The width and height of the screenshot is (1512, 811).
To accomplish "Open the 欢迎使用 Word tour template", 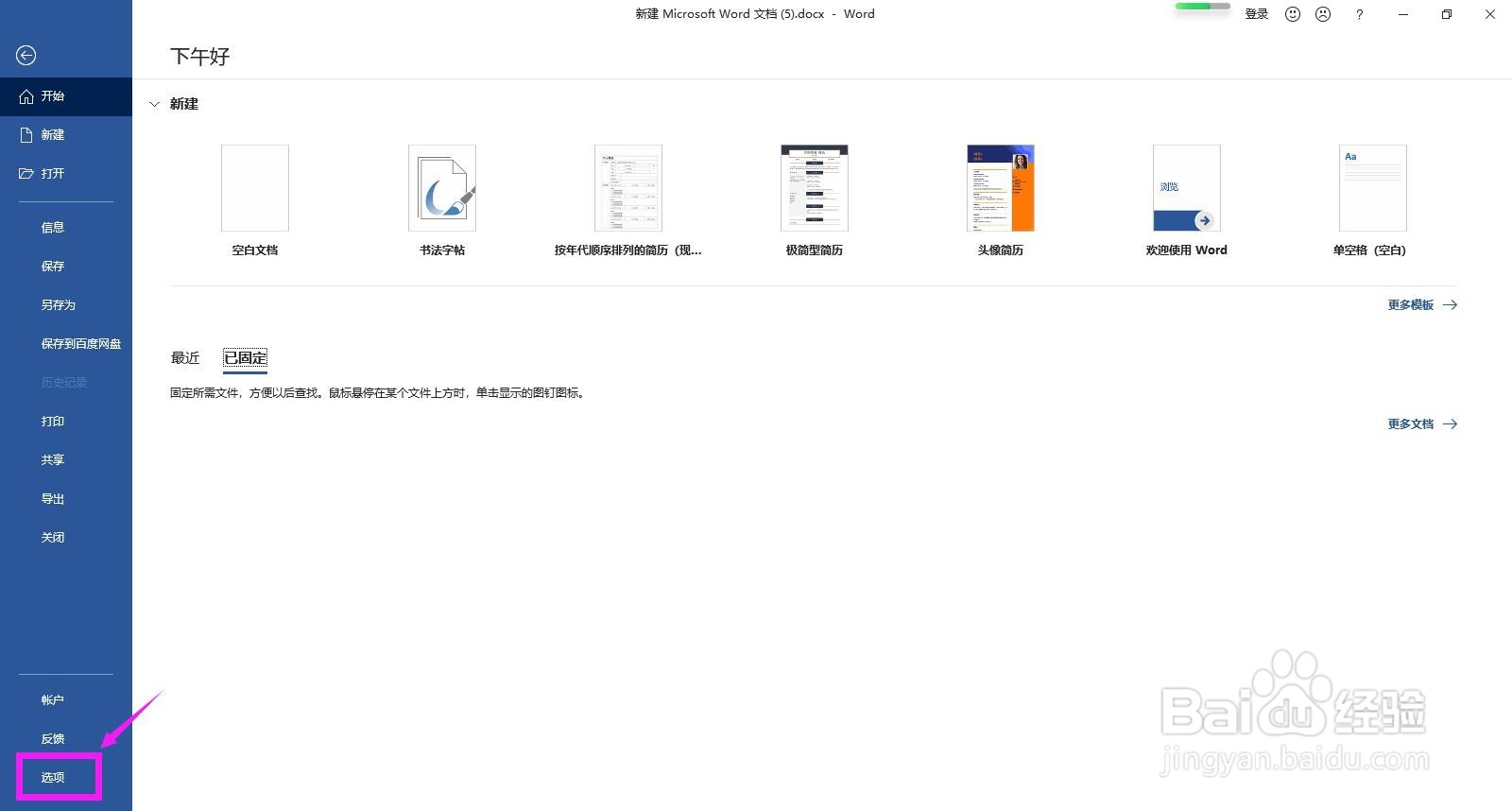I will (1187, 187).
